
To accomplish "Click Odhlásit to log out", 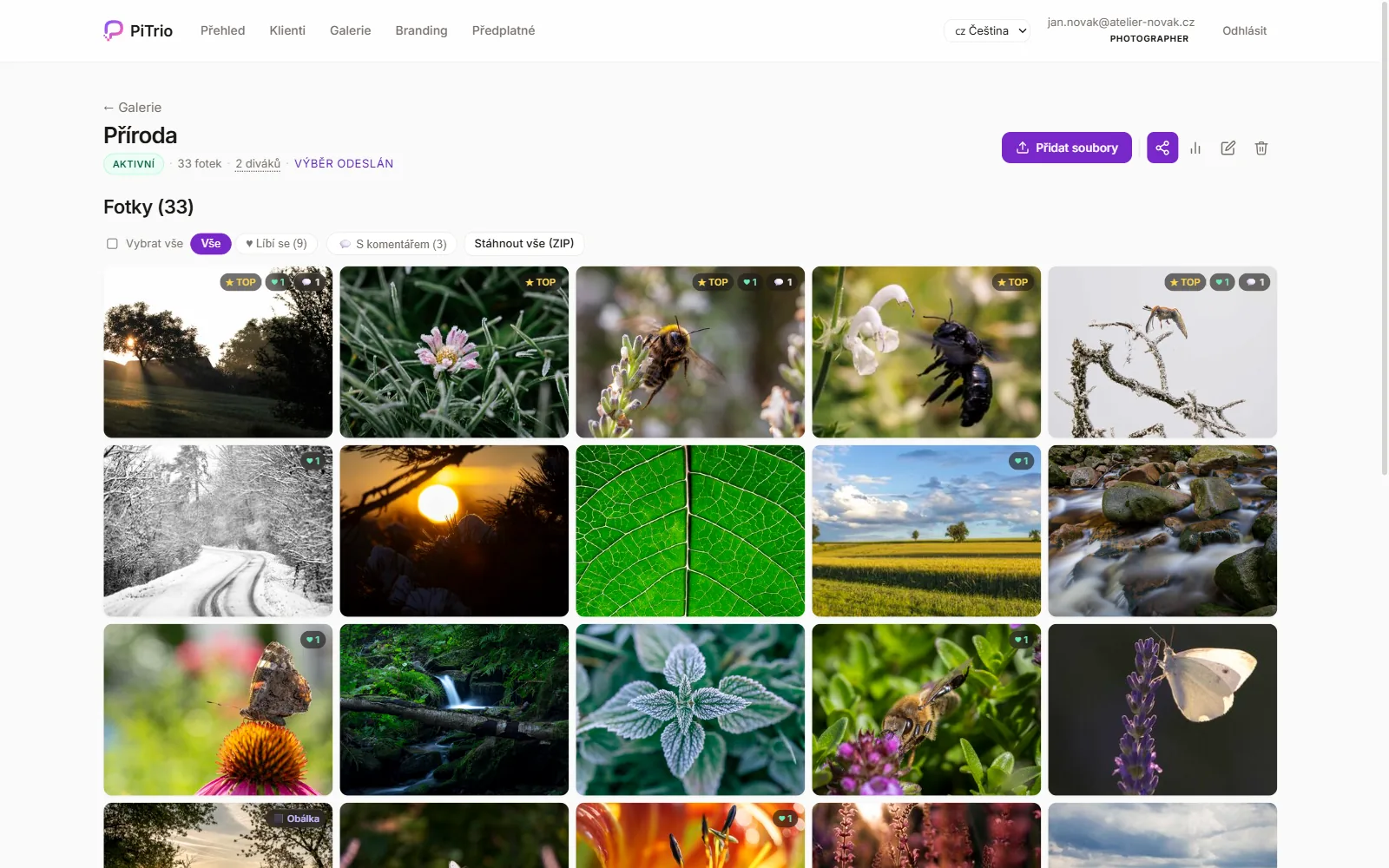I will click(1244, 30).
